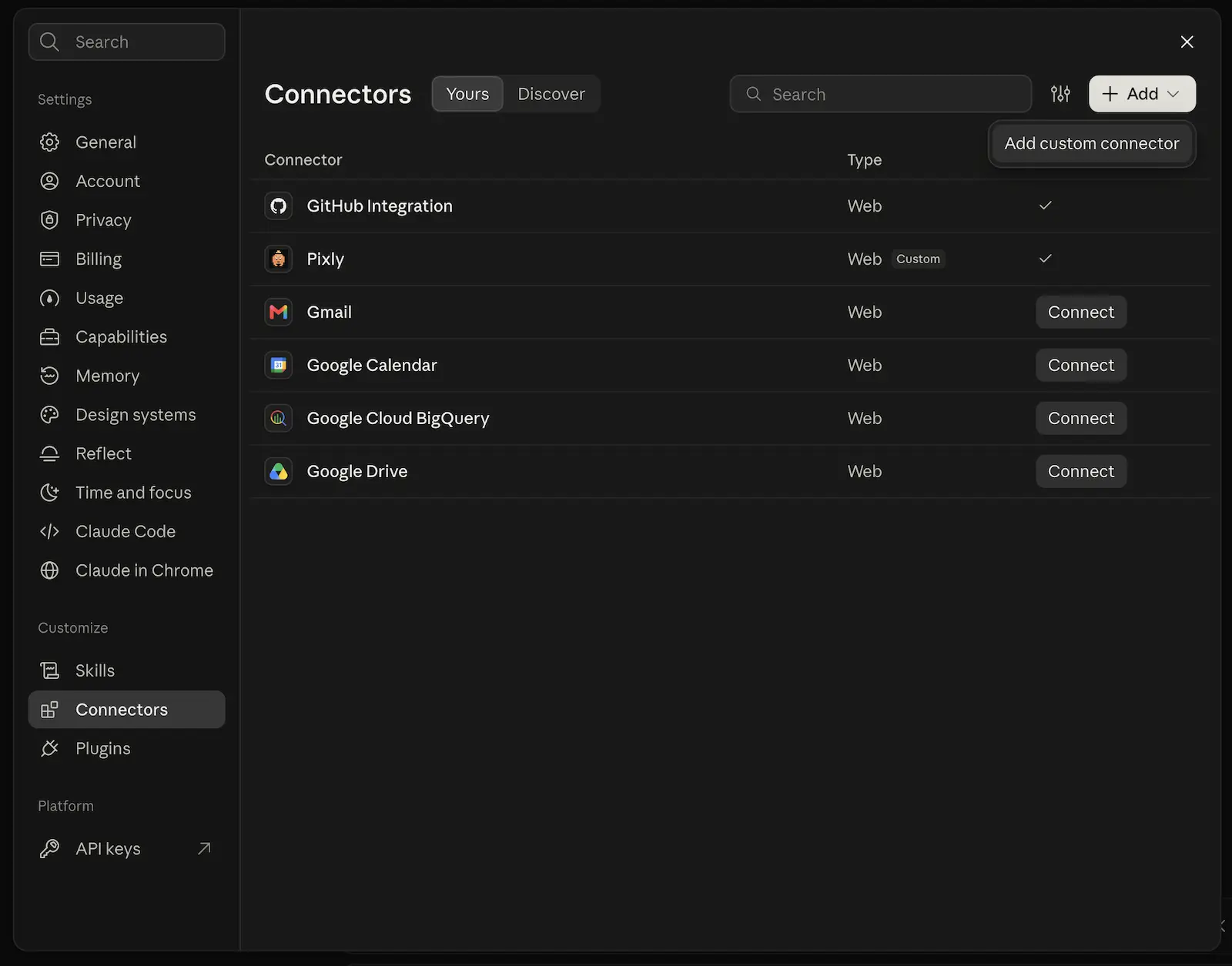
Task: Expand the Add dropdown button
Action: pyautogui.click(x=1142, y=94)
